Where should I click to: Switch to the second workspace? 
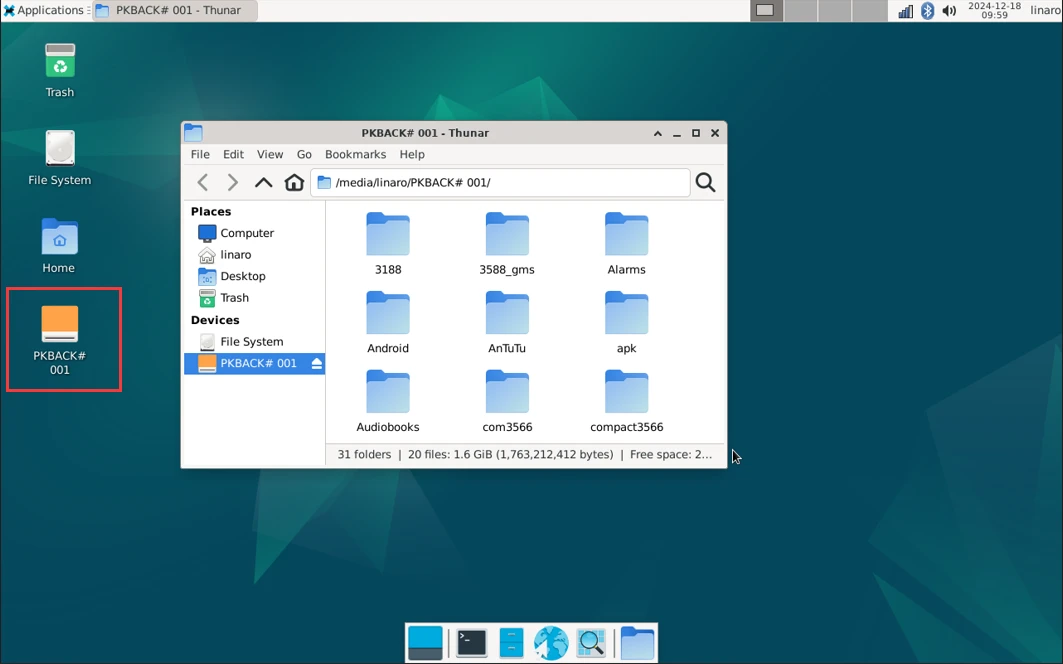point(801,10)
